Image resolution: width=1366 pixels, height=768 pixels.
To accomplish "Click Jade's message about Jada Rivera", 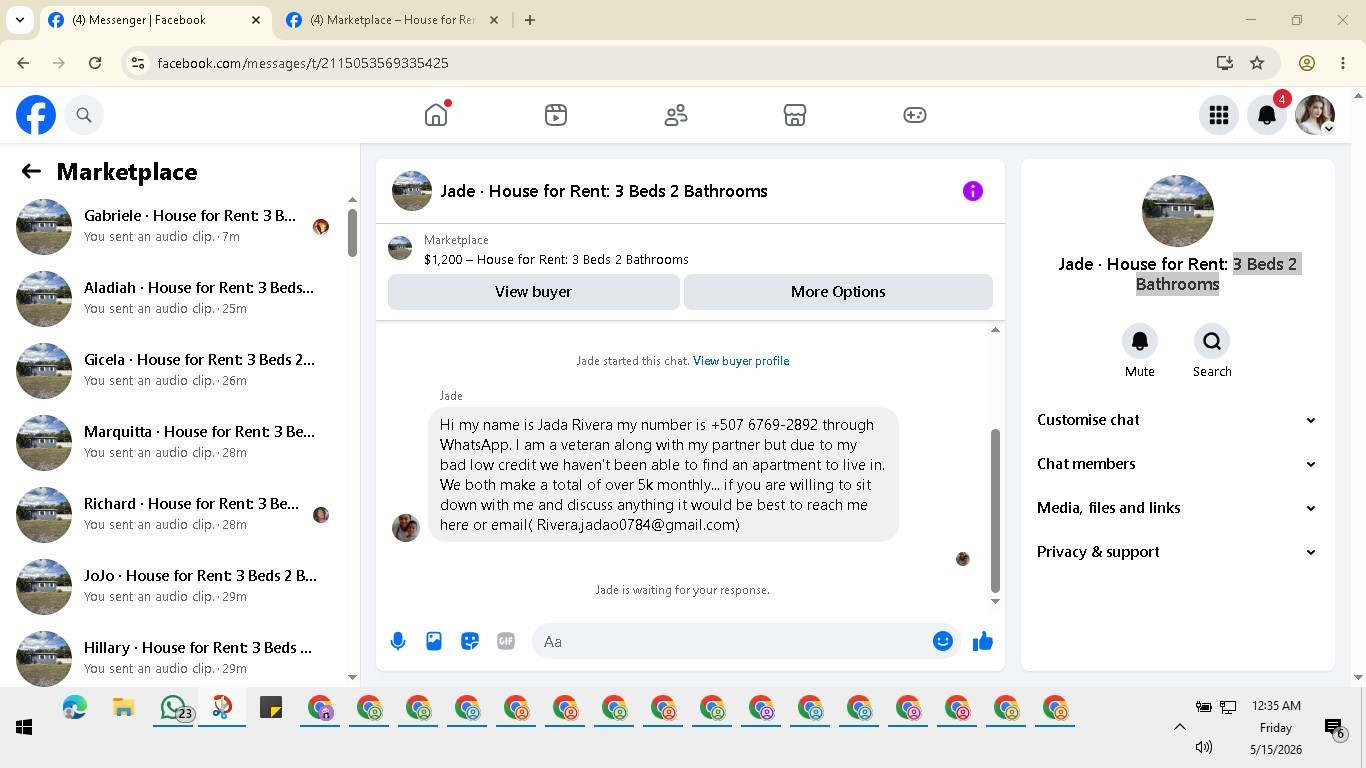I will click(x=663, y=474).
